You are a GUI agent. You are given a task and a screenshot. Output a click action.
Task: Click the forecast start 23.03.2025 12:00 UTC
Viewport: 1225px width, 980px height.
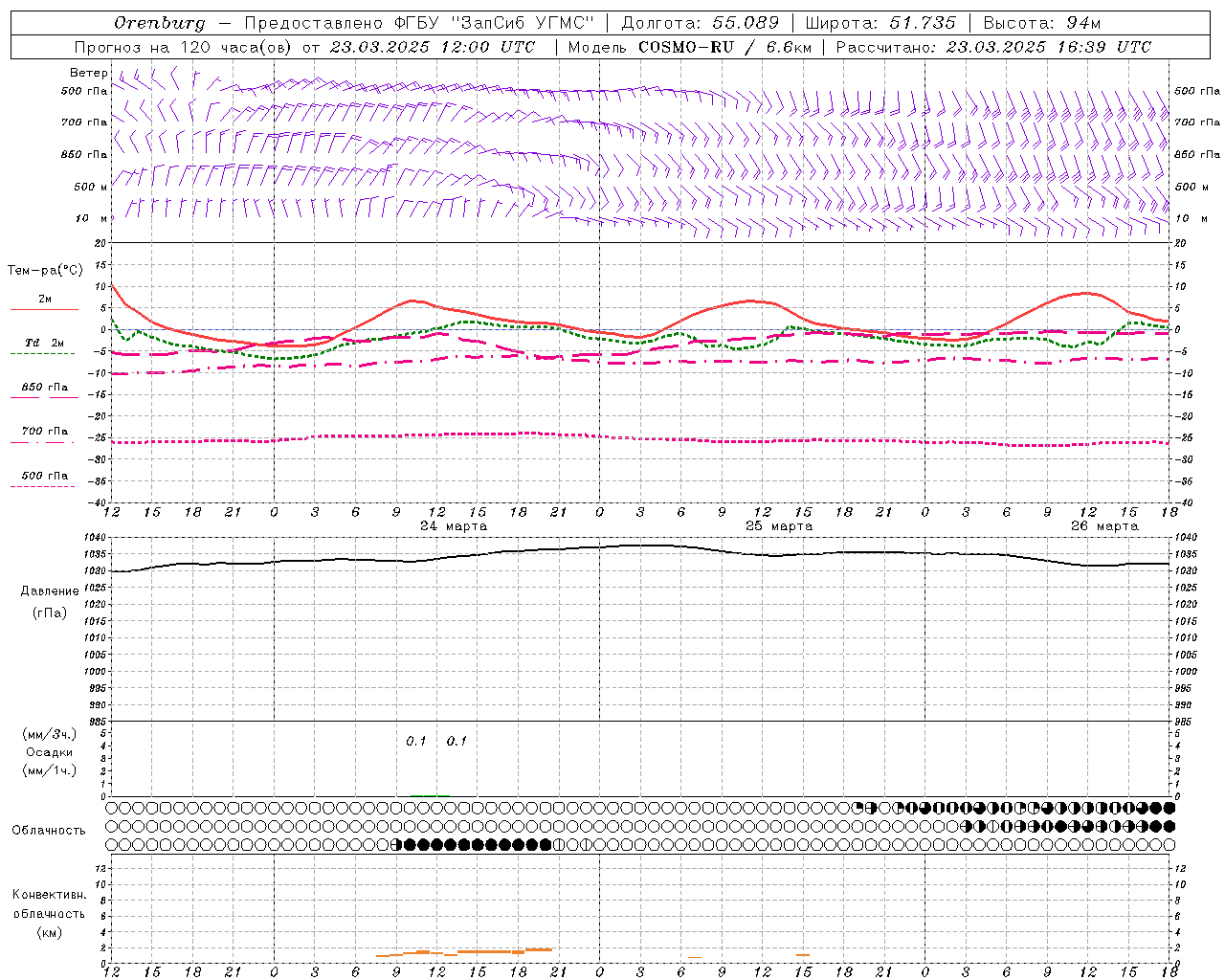pos(432,47)
